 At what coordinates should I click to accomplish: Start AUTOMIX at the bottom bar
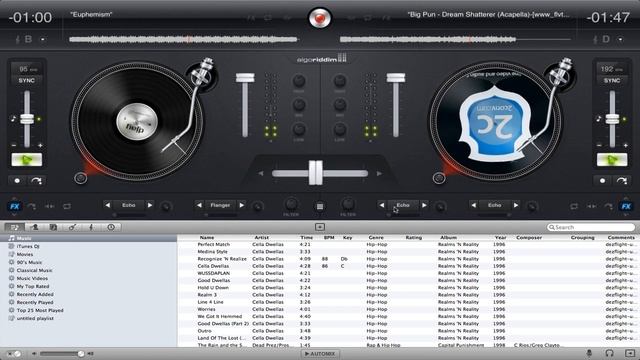(x=320, y=354)
